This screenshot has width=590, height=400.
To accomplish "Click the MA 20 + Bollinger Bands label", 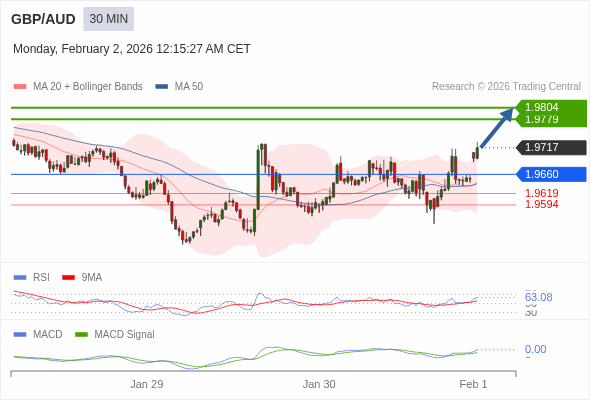I will (x=88, y=87).
